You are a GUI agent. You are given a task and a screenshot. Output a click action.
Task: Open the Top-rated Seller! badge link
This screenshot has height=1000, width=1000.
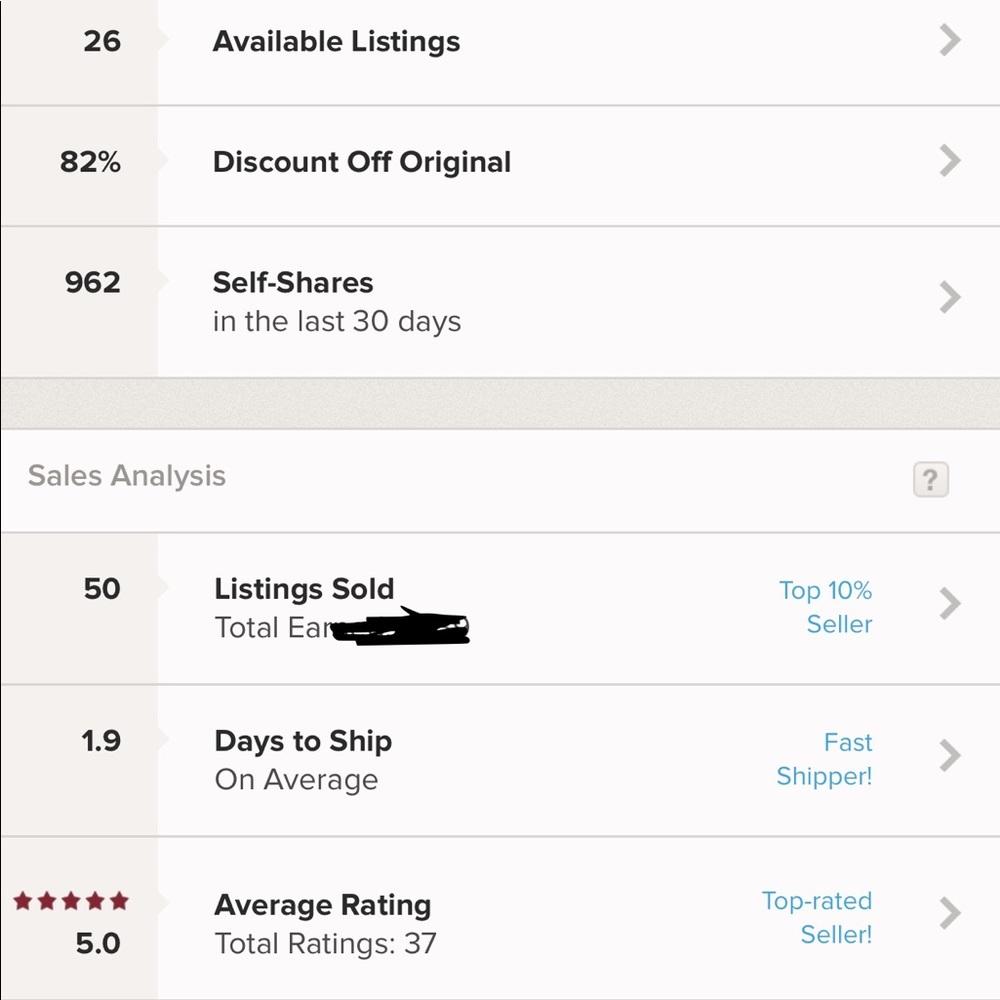tap(817, 917)
